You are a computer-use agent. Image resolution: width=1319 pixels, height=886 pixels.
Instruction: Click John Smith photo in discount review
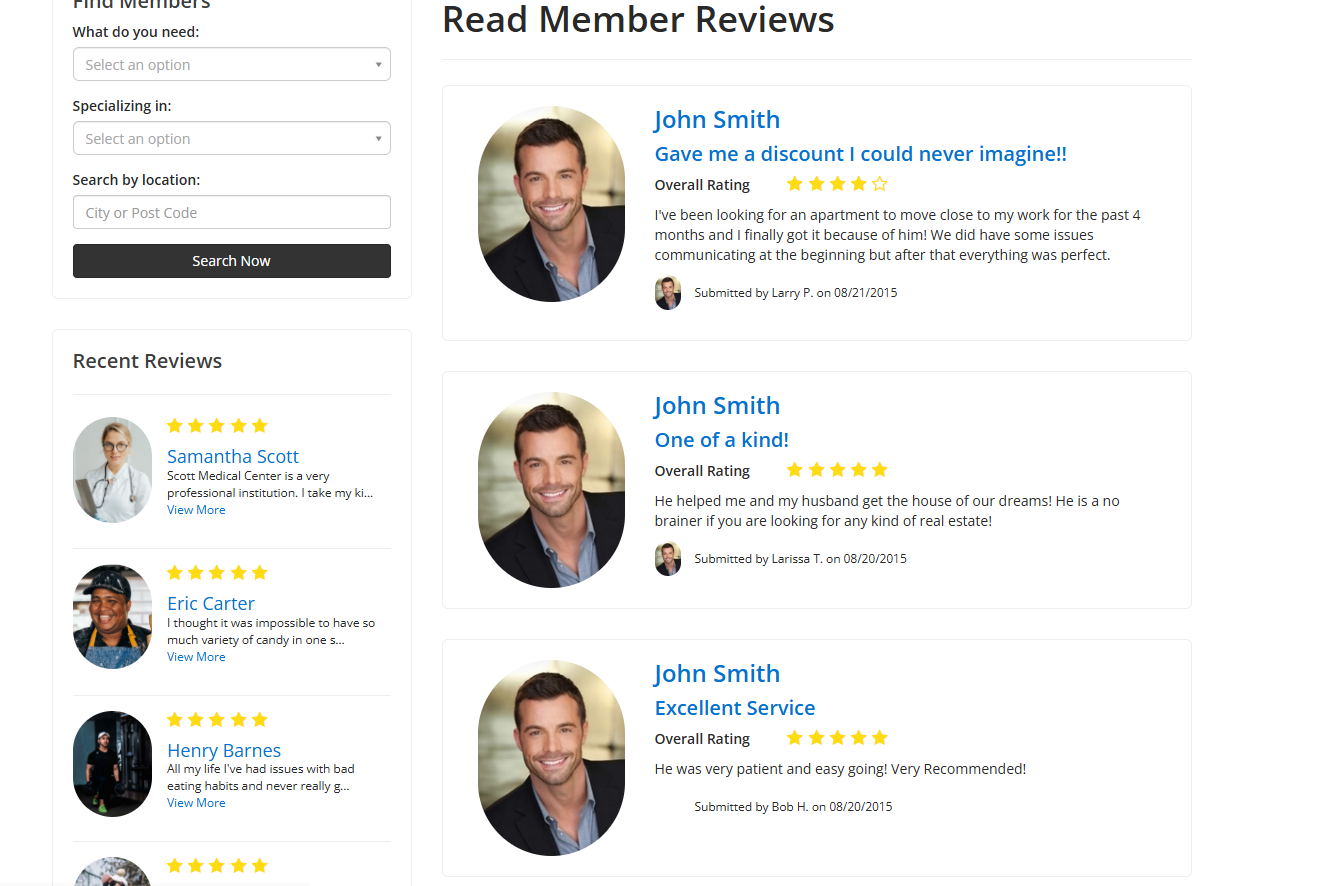click(x=551, y=204)
